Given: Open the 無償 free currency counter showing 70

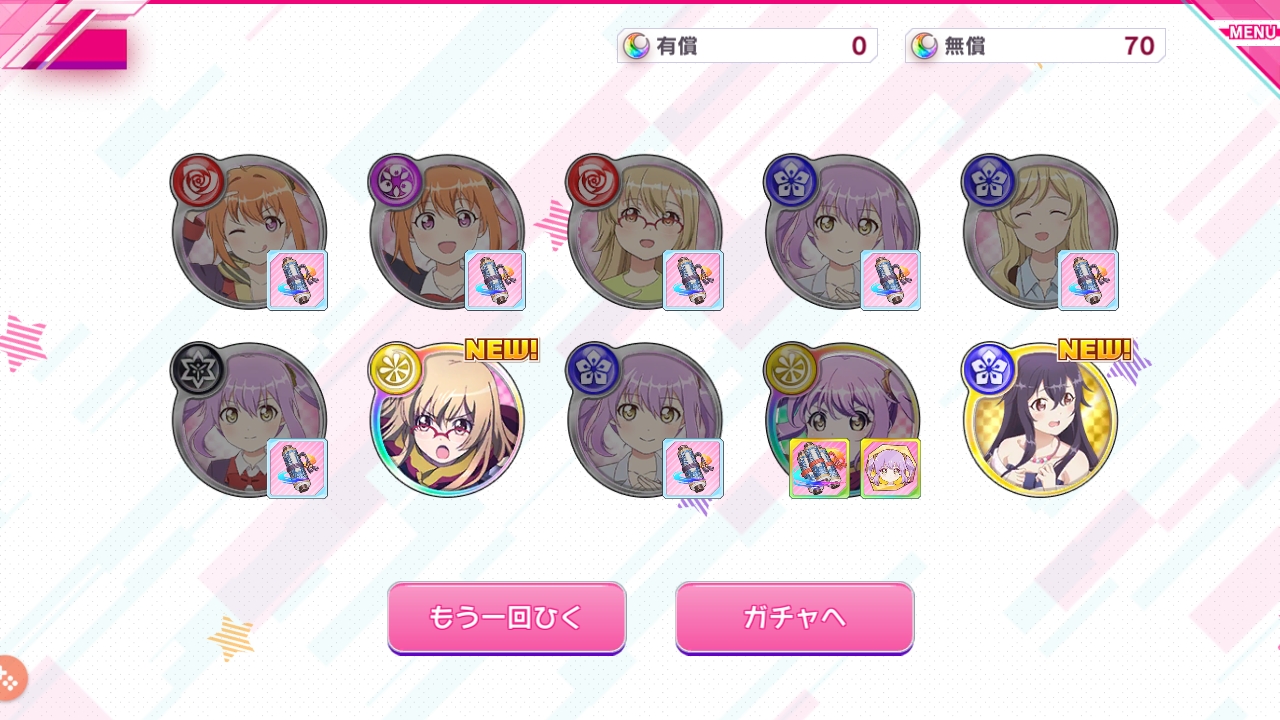Looking at the screenshot, I should 1035,46.
